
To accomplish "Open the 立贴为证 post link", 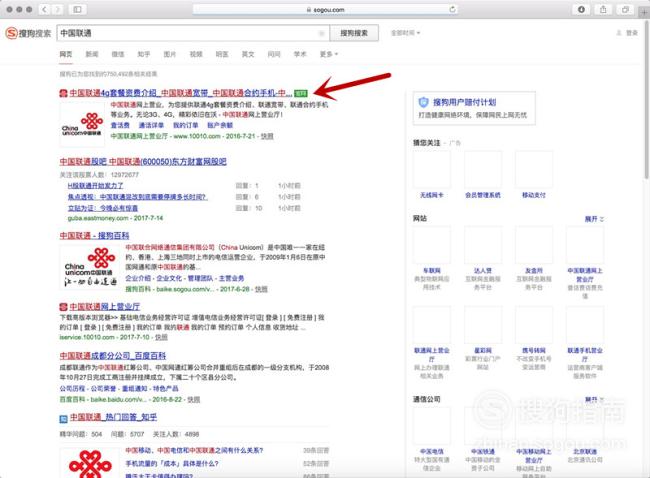I will coord(103,208).
